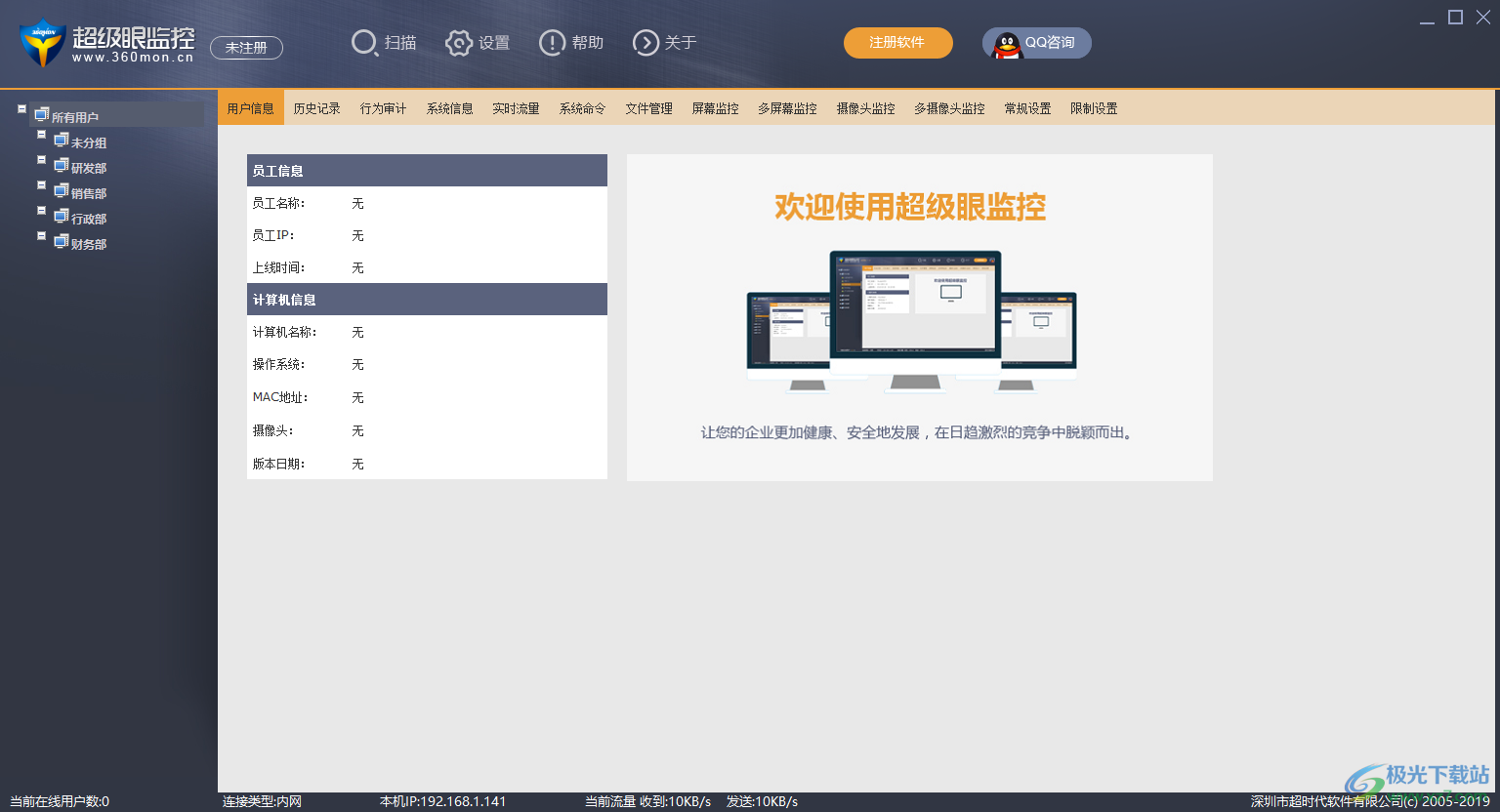The image size is (1500, 812).
Task: Open the 多屏幕监控 tab
Action: point(788,108)
